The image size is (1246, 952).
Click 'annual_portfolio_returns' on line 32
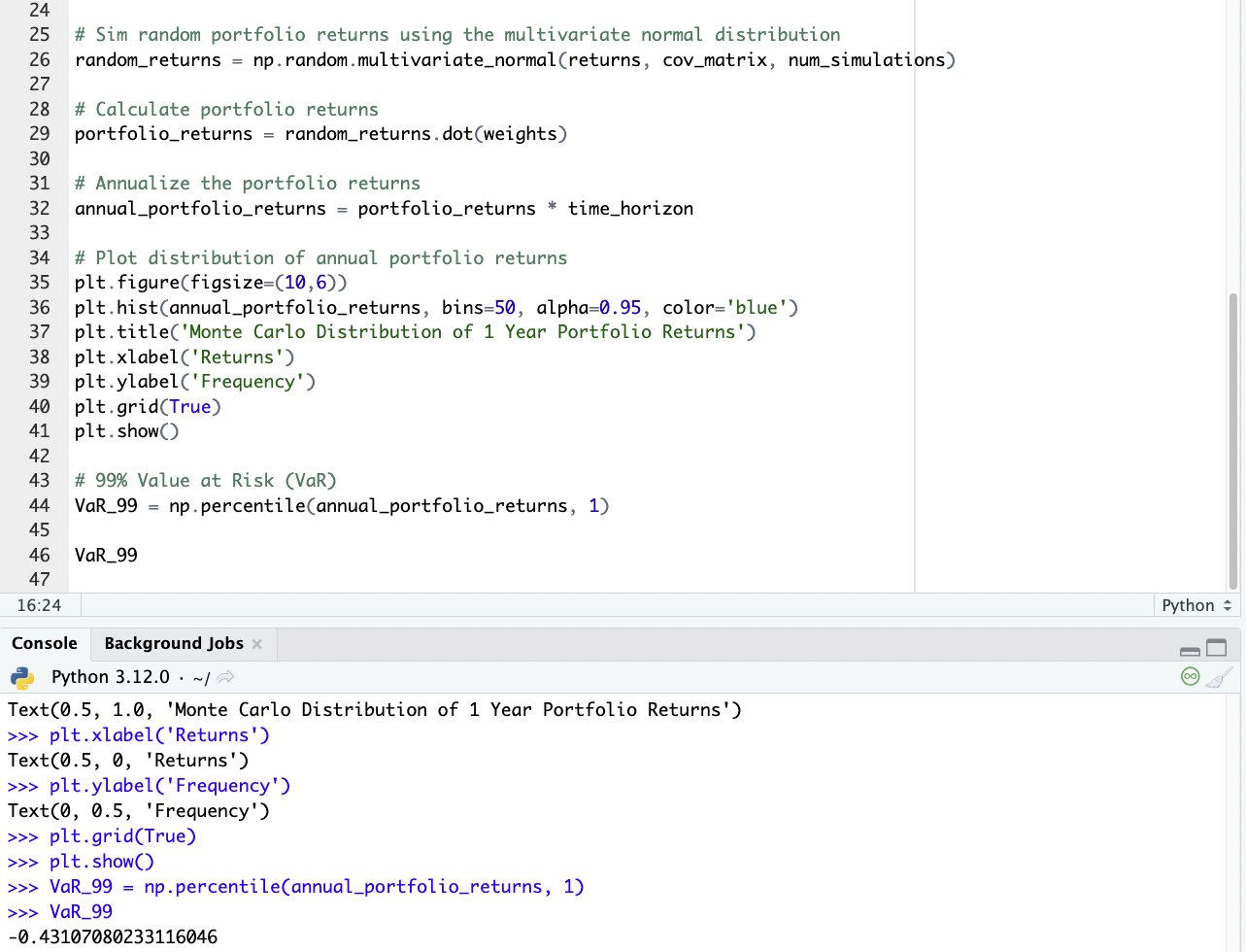pos(200,209)
